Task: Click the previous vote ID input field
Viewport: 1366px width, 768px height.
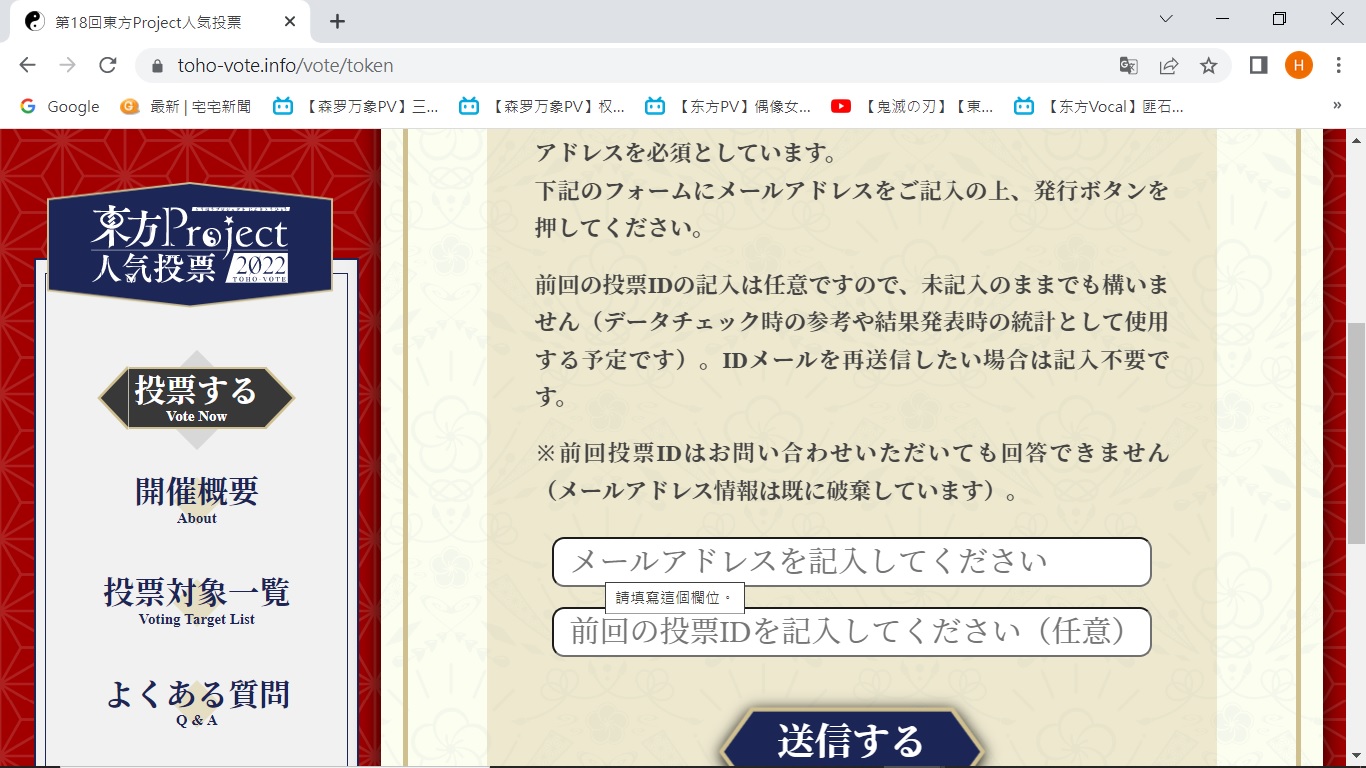Action: point(851,632)
